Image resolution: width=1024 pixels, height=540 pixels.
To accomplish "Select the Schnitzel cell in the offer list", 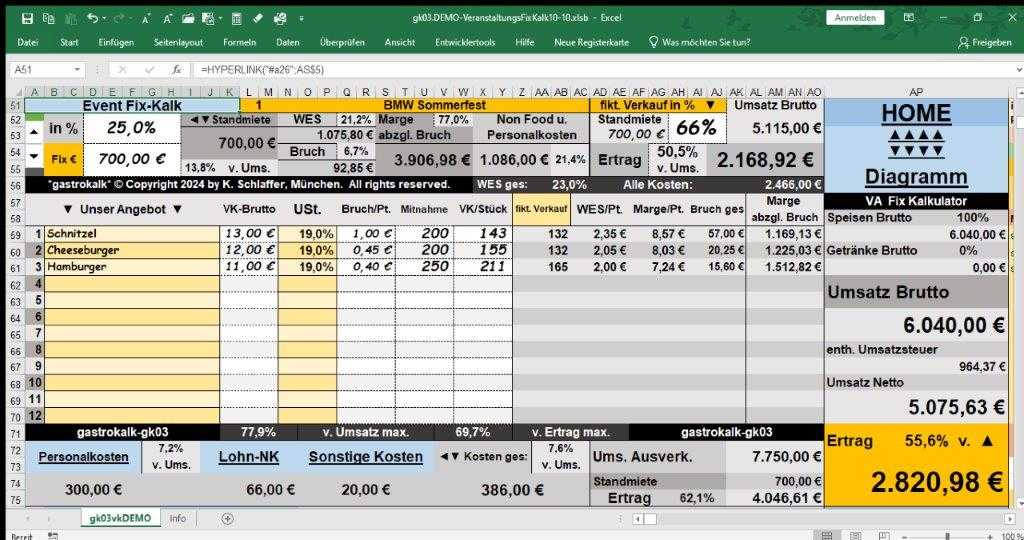I will (x=131, y=233).
